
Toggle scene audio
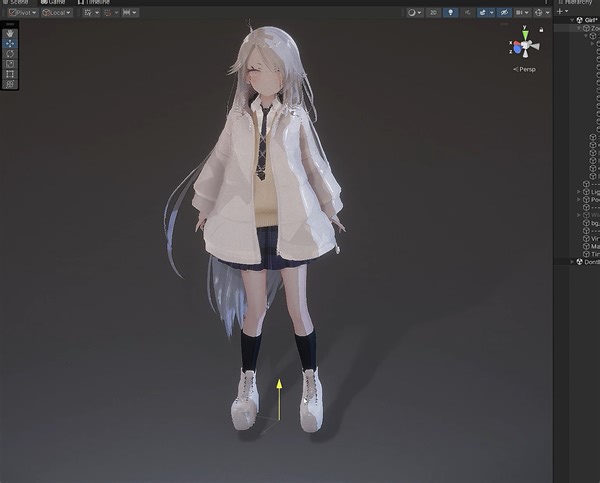pos(468,13)
